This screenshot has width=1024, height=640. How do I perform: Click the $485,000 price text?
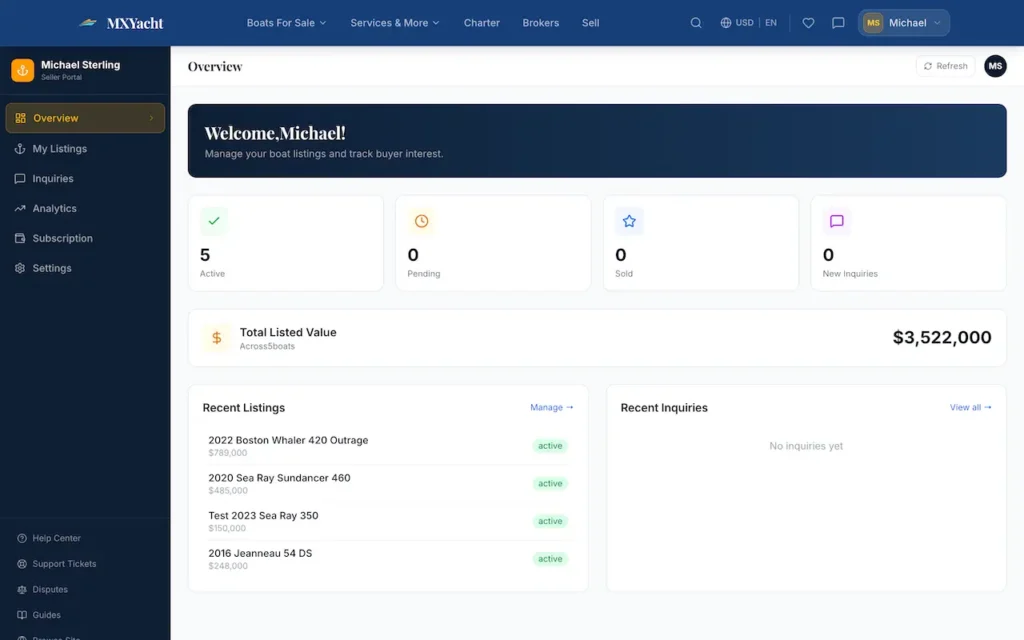(228, 490)
